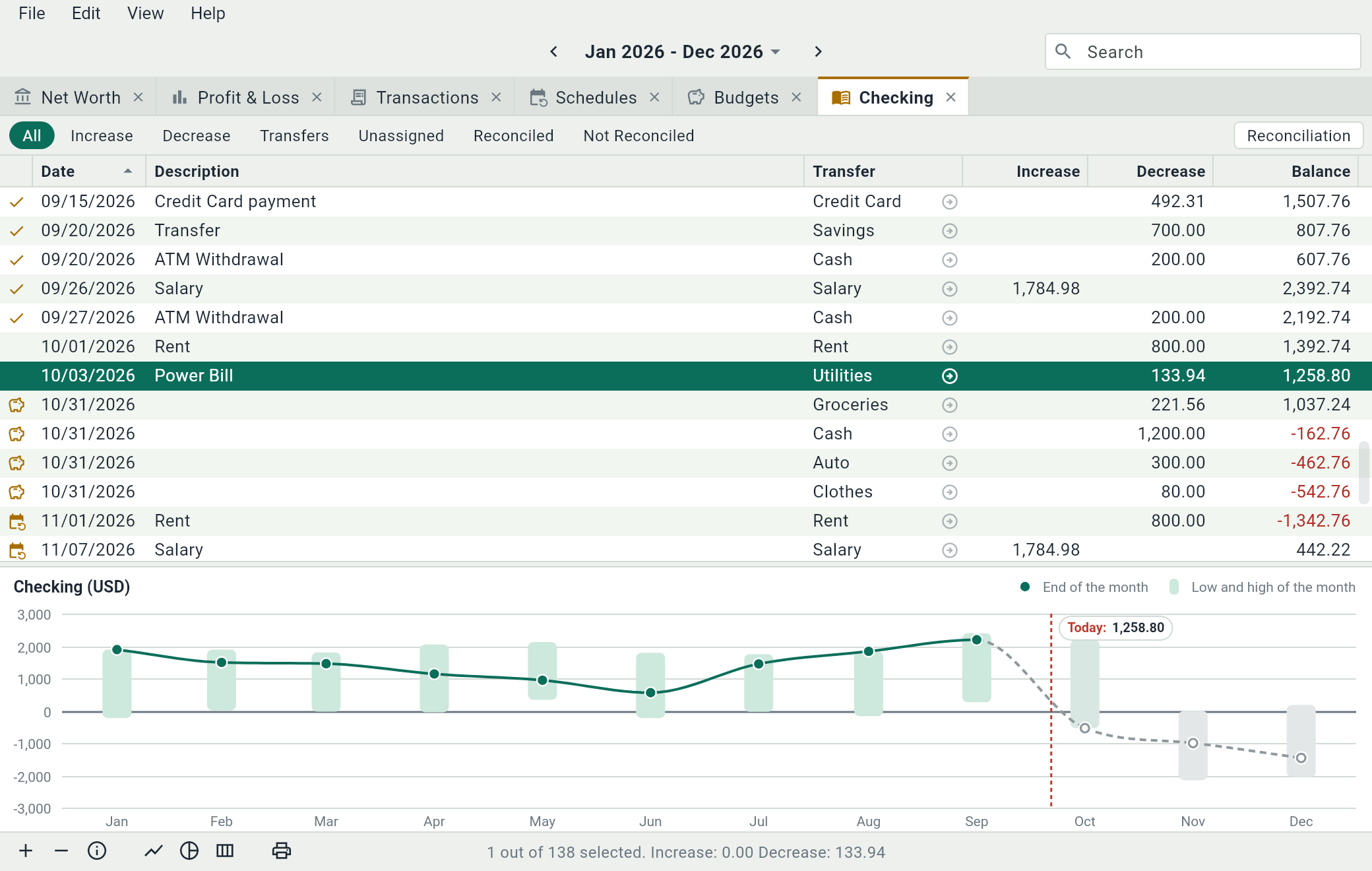Filter by Unassigned
Viewport: 1372px width, 871px height.
401,136
